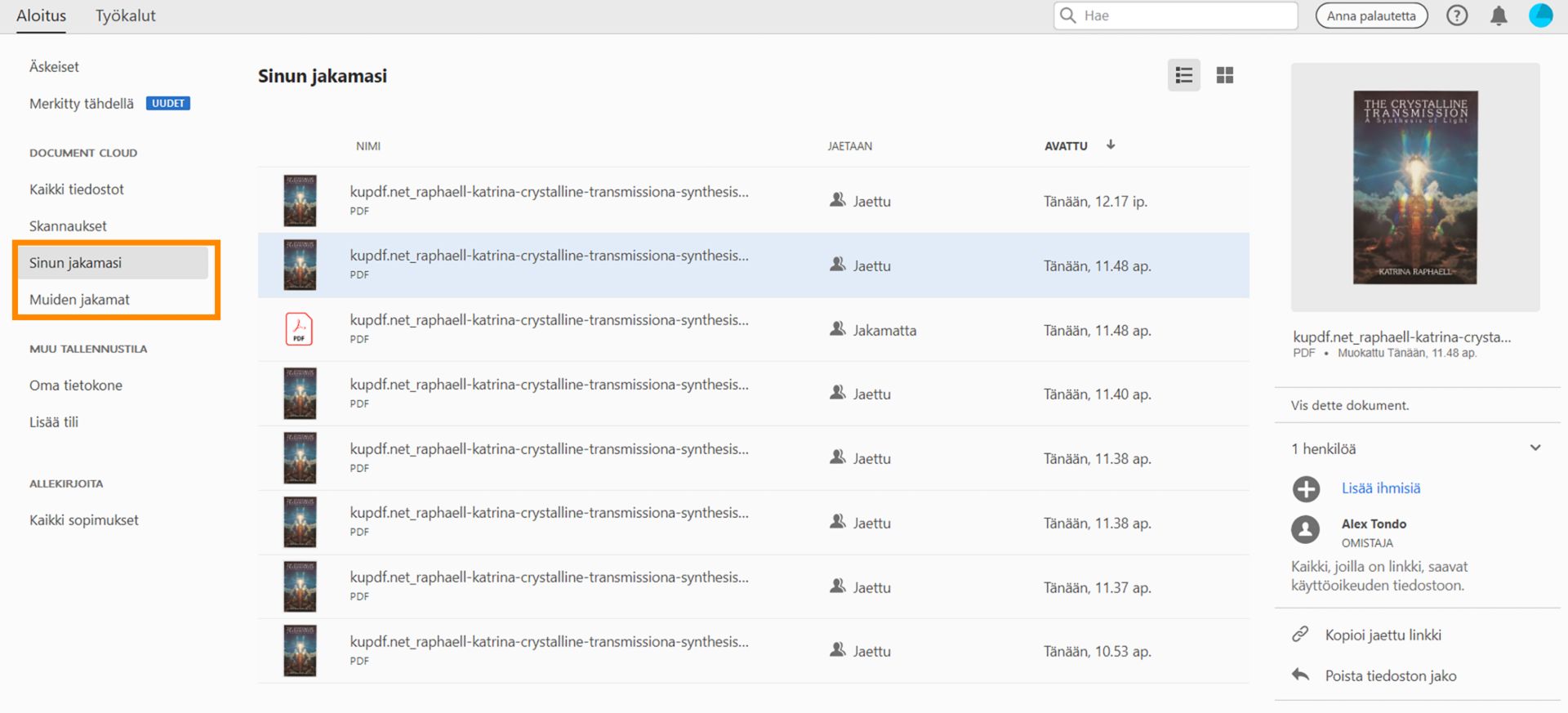1568x713 pixels.
Task: Click the red PDF icon of unshared file
Action: click(299, 329)
